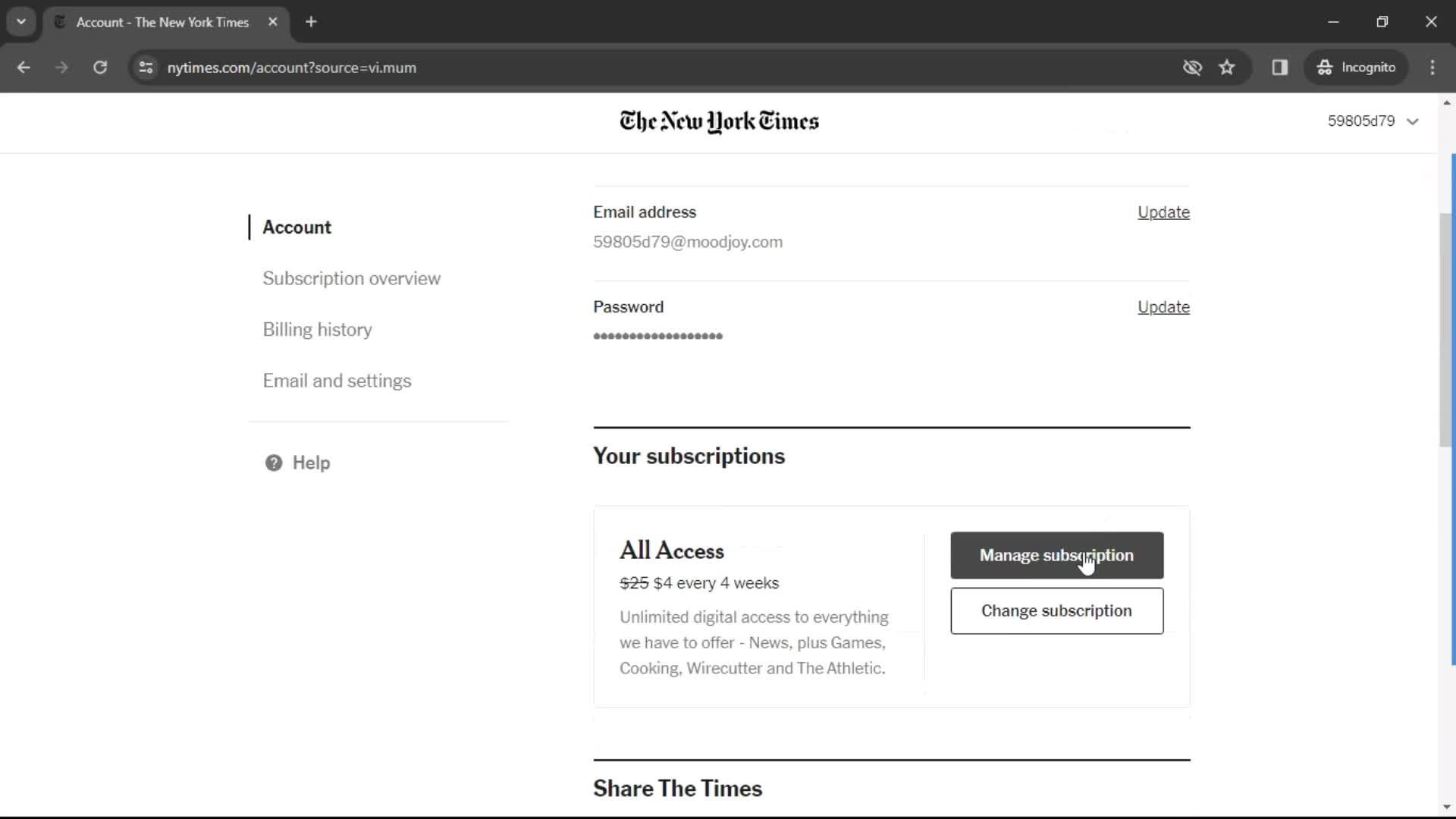Open a new browser tab
Image resolution: width=1456 pixels, height=819 pixels.
(312, 22)
